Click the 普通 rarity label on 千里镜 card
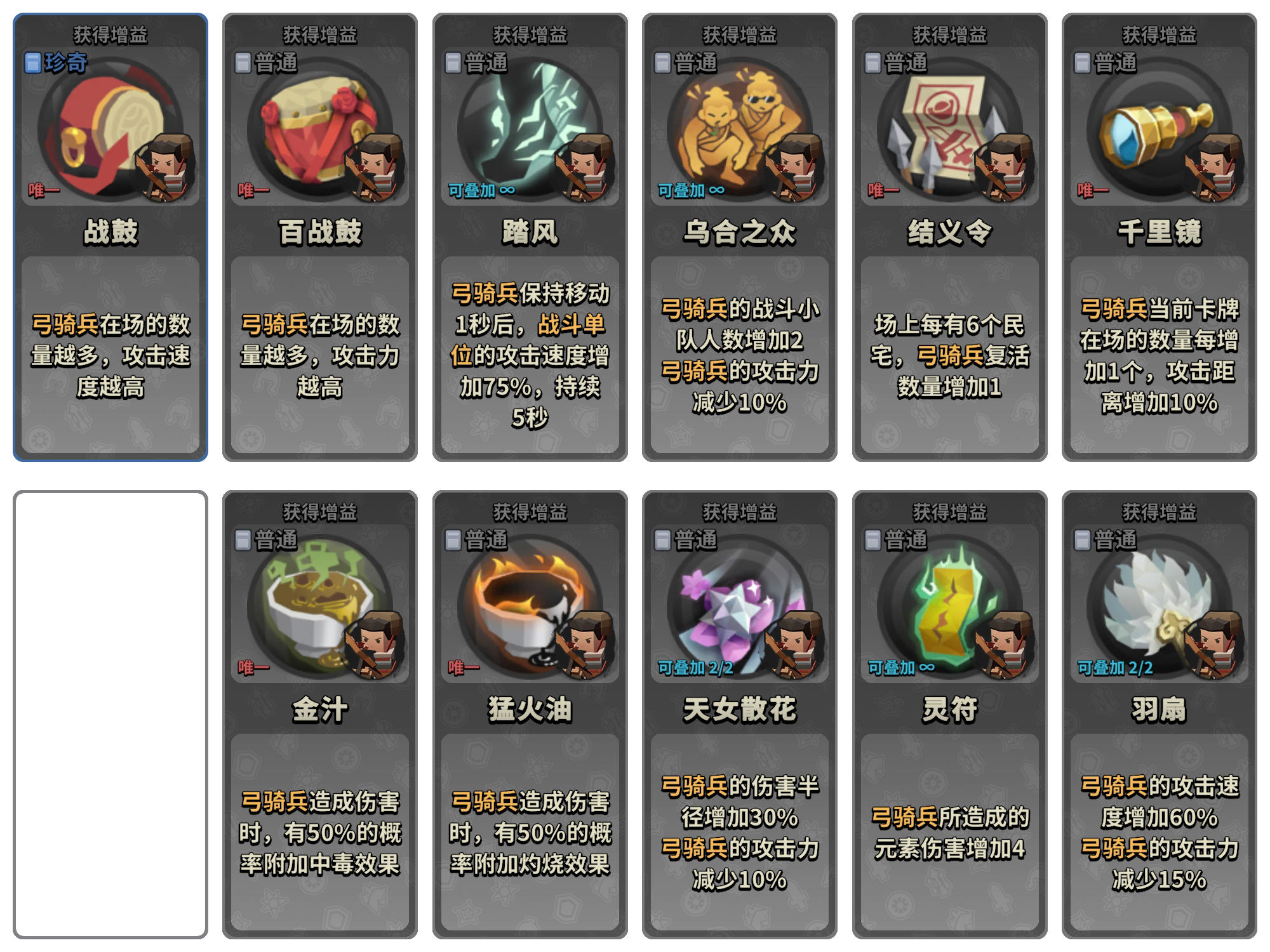 (x=1105, y=63)
